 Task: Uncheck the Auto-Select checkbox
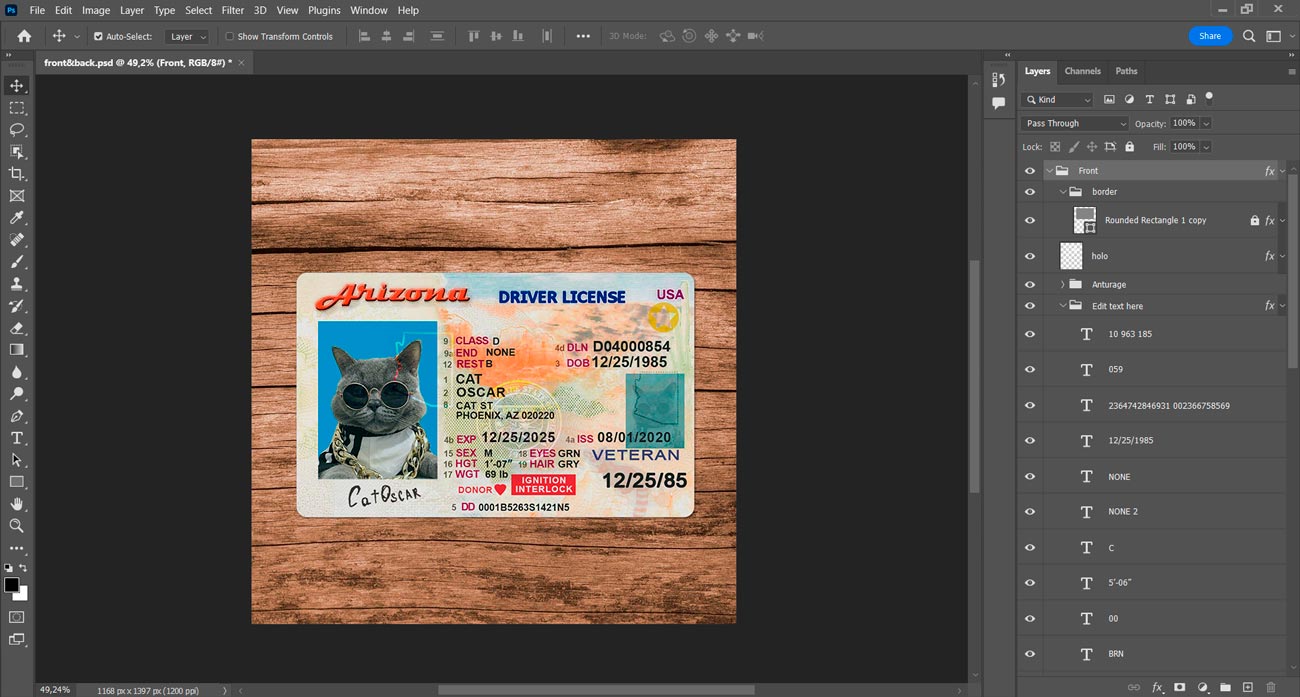98,37
